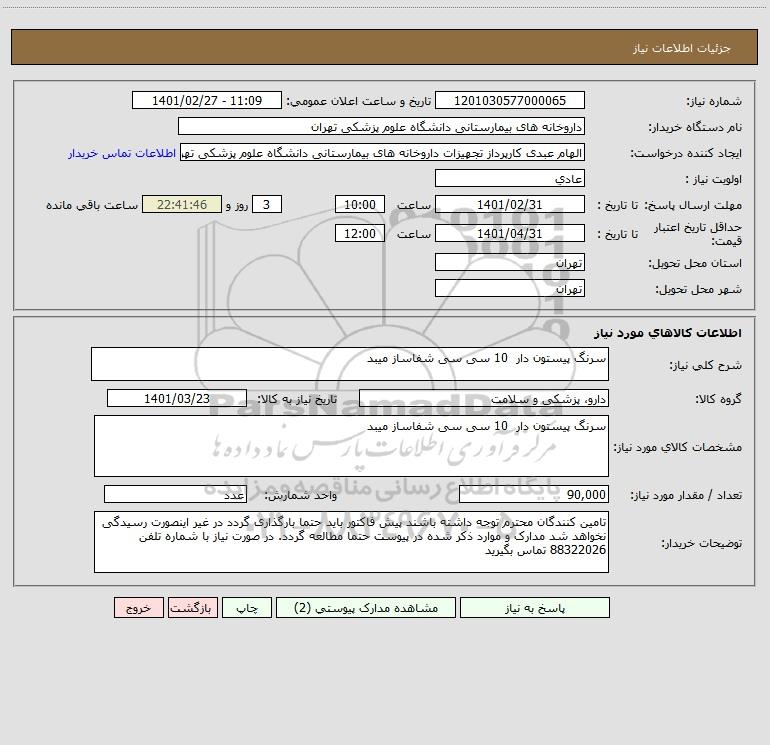The width and height of the screenshot is (770, 745).
Task: Click the remaining time counter 22:41:46
Action: [x=182, y=204]
